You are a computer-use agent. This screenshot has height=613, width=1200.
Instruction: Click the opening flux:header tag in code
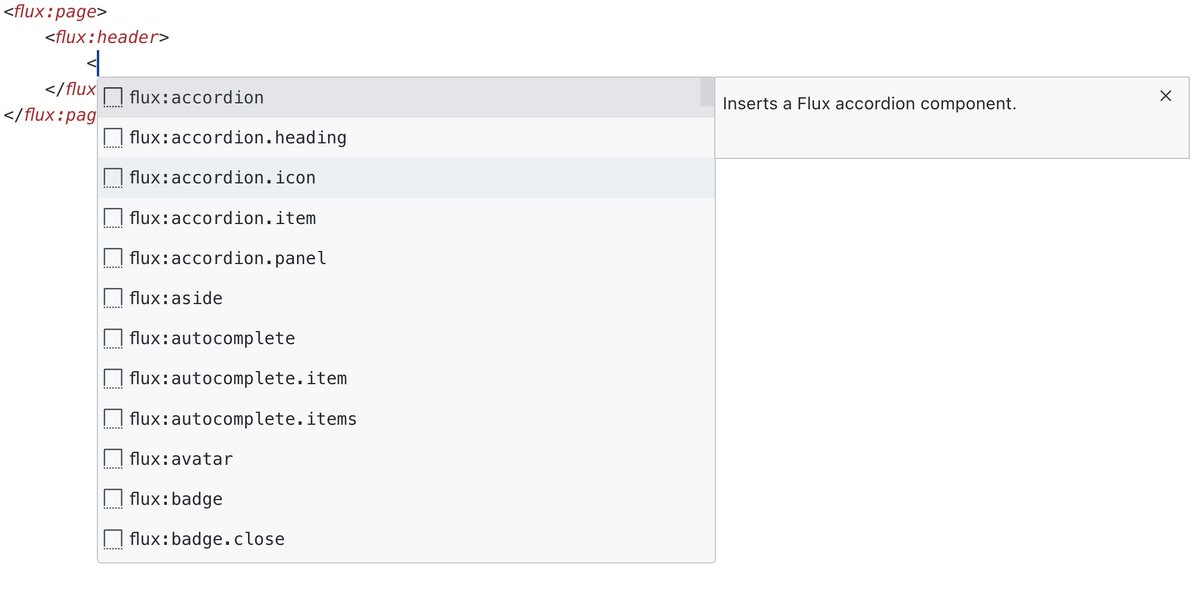pos(107,38)
